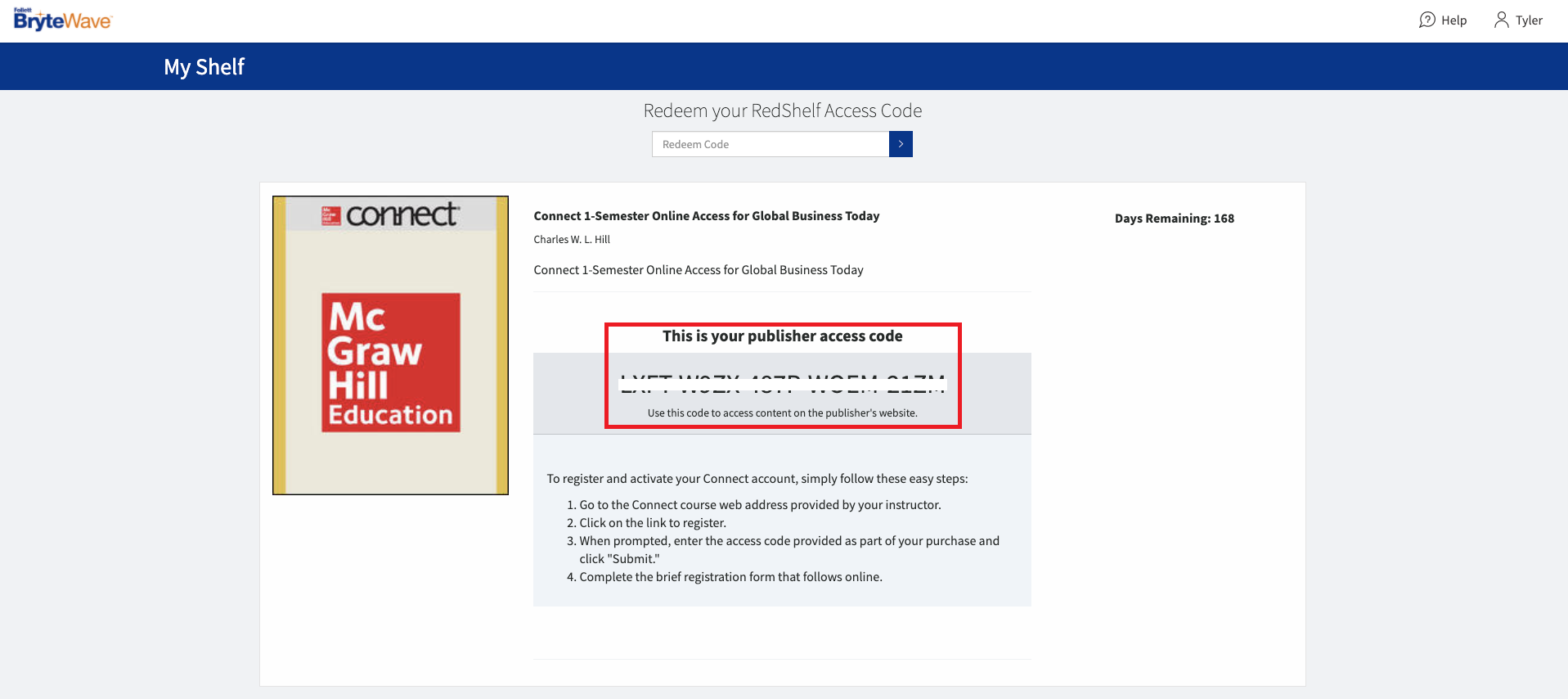Click step 4 about brief registration form
The height and width of the screenshot is (699, 1568).
tap(730, 577)
